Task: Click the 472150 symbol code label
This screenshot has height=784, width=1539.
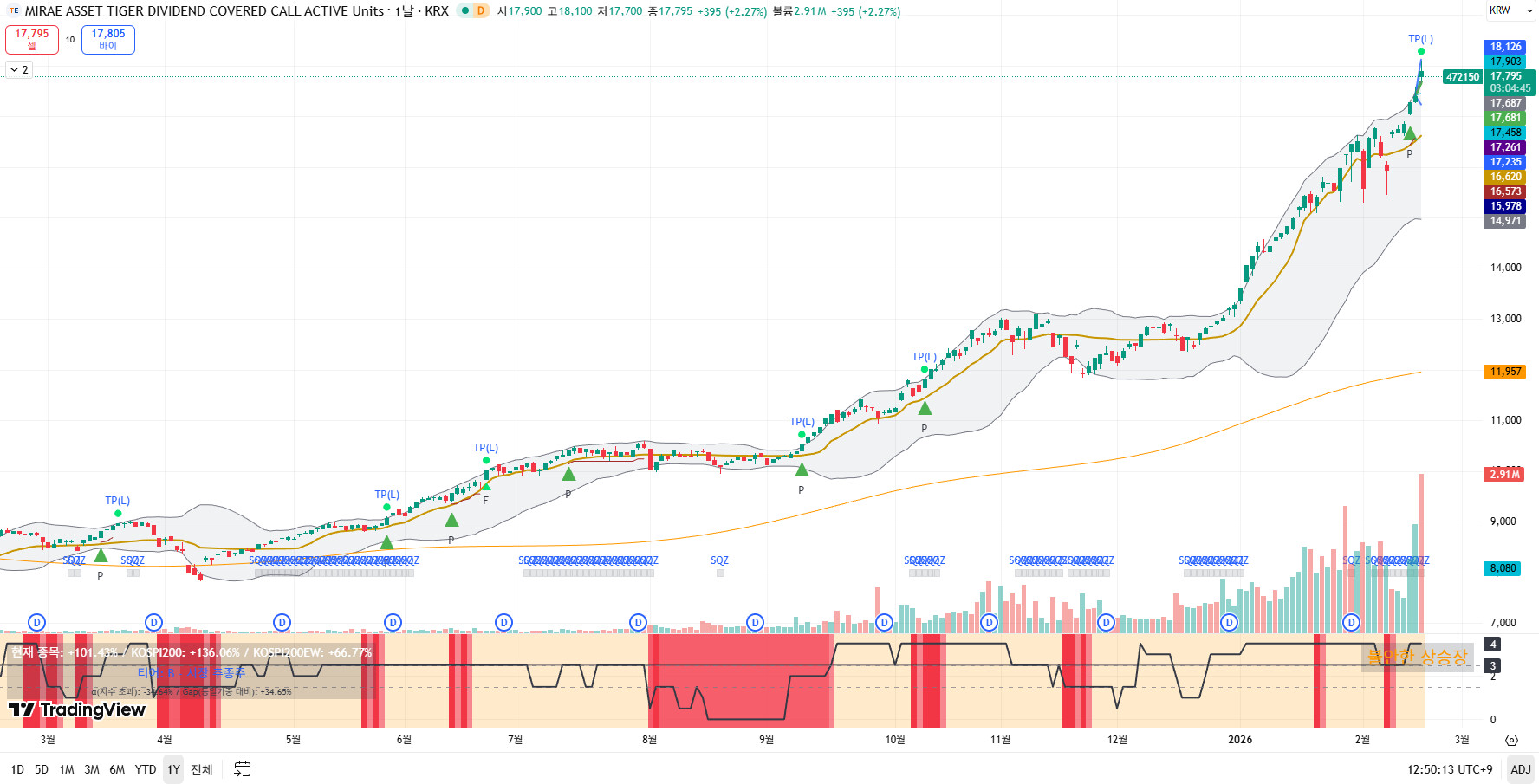Action: point(1463,77)
